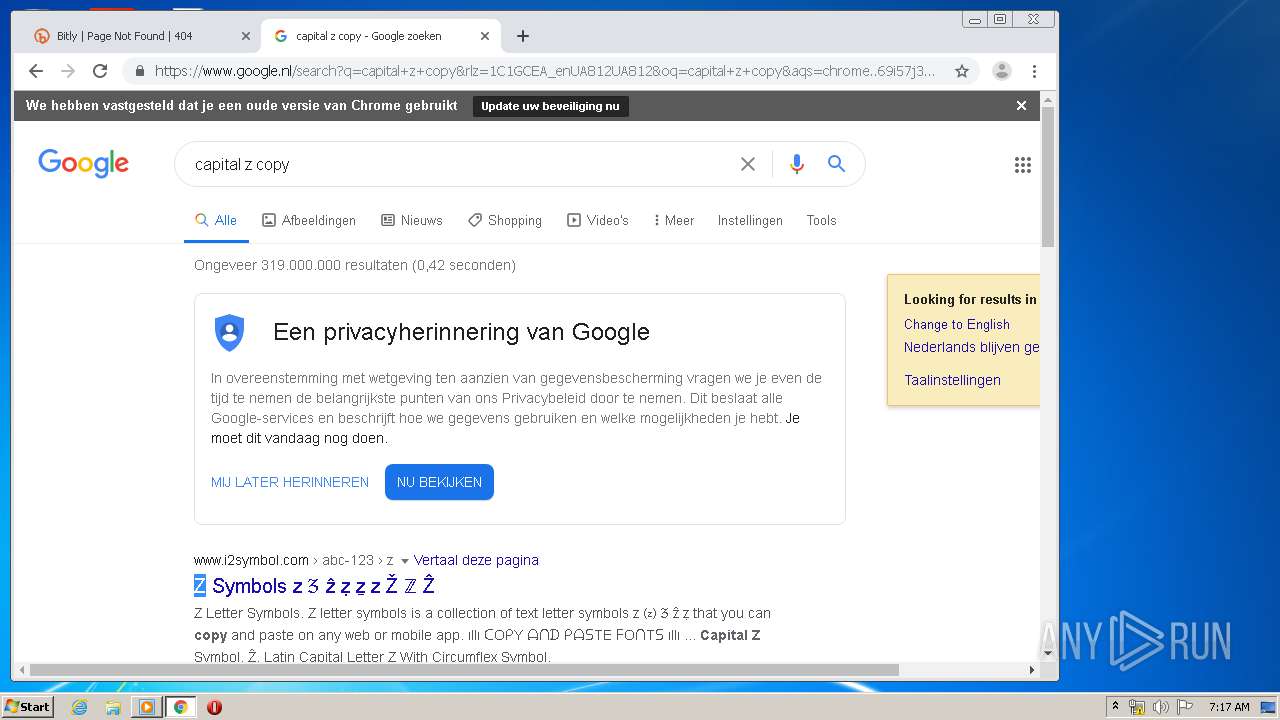Click the red Opera taskbar icon
The height and width of the screenshot is (720, 1280).
click(x=214, y=707)
